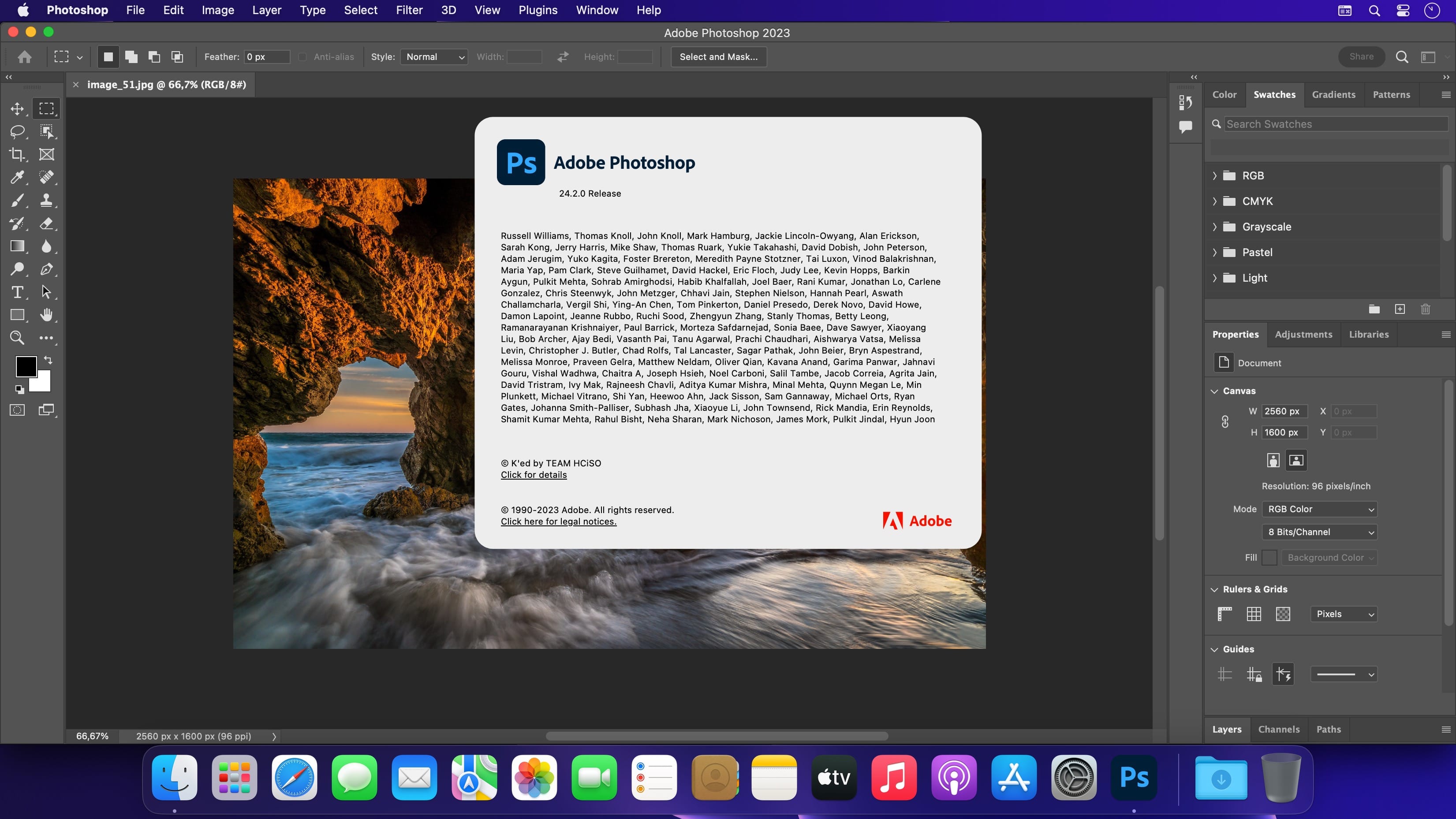Select Normal style from Style dropdown
Image resolution: width=1456 pixels, height=819 pixels.
(432, 57)
